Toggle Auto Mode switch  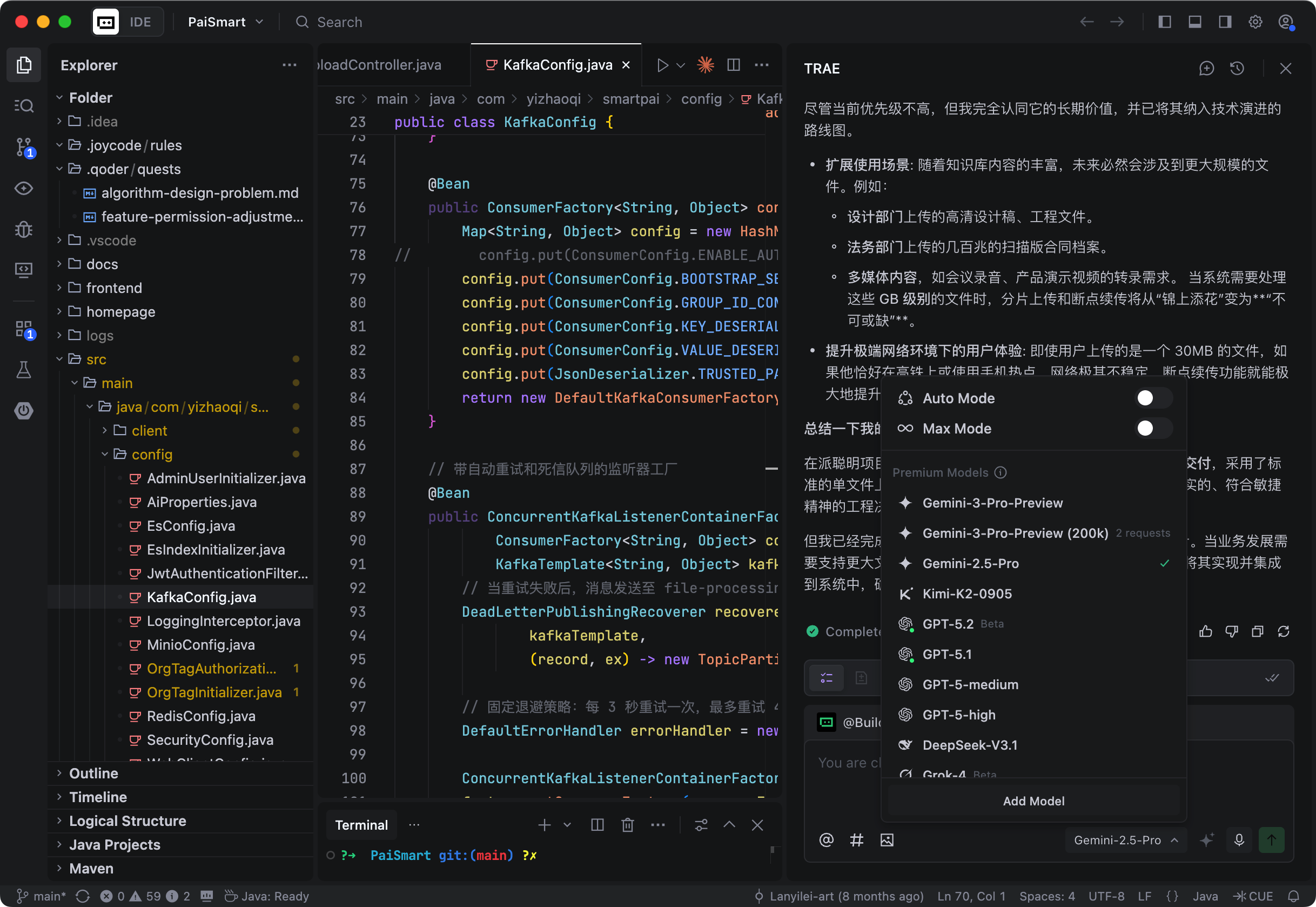click(1153, 398)
